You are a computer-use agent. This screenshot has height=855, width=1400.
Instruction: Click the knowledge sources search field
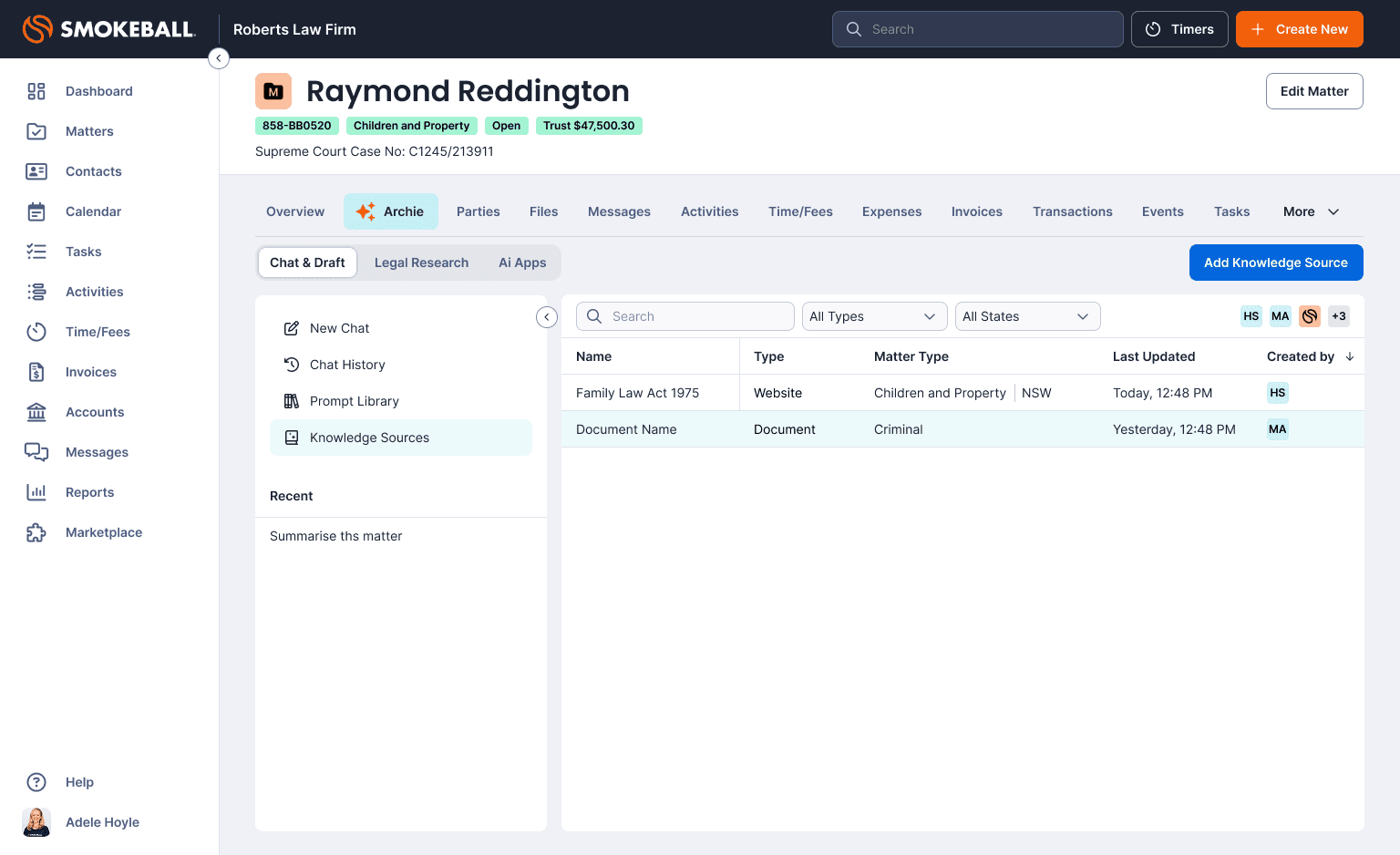point(685,316)
